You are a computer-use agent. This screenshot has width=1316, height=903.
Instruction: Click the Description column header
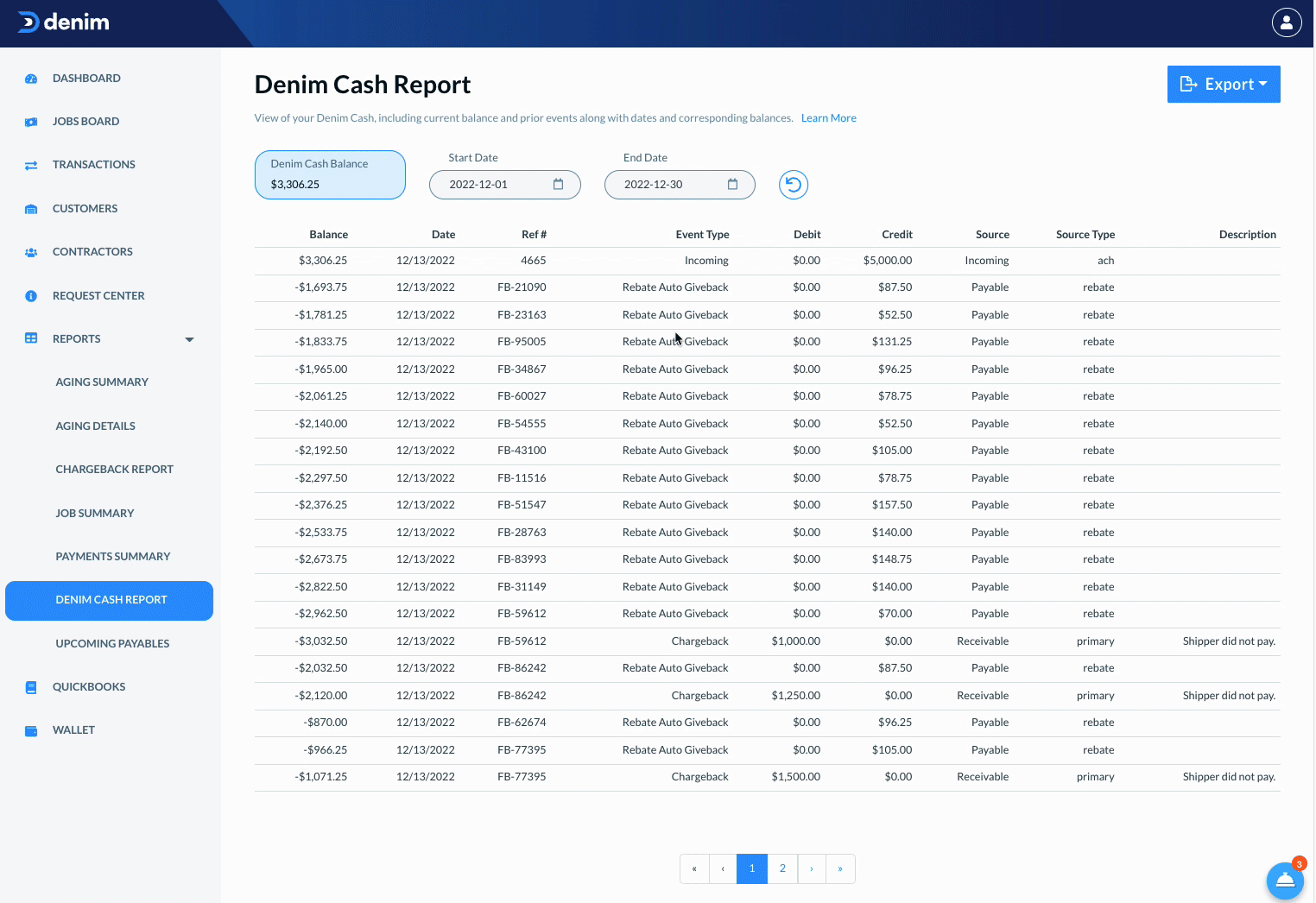[x=1247, y=235]
